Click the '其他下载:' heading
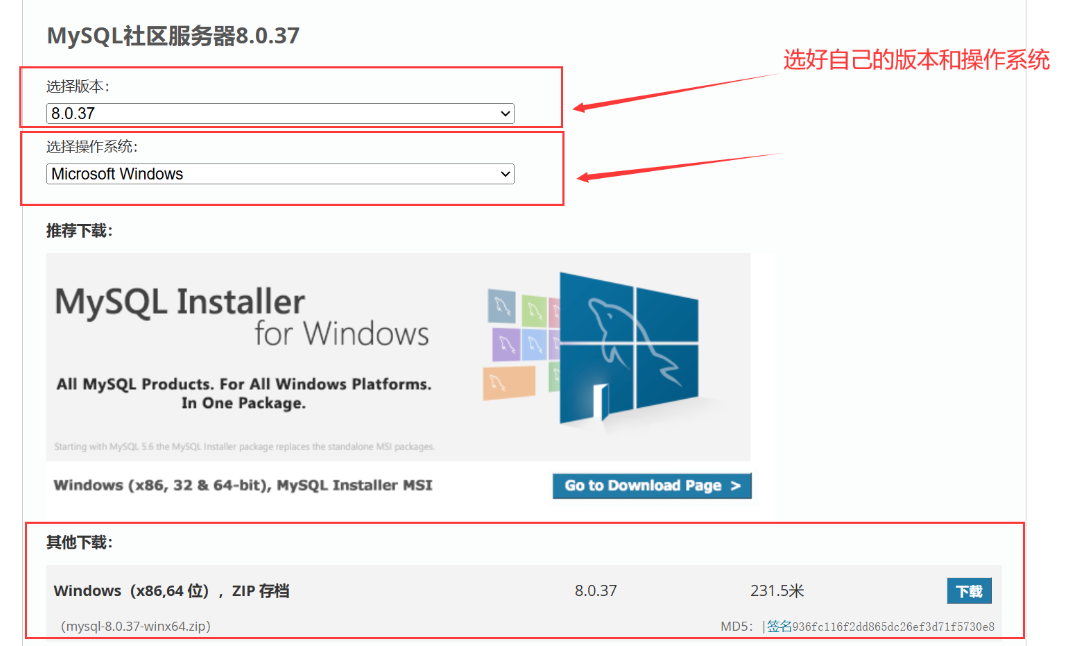This screenshot has width=1078, height=646. (x=79, y=543)
